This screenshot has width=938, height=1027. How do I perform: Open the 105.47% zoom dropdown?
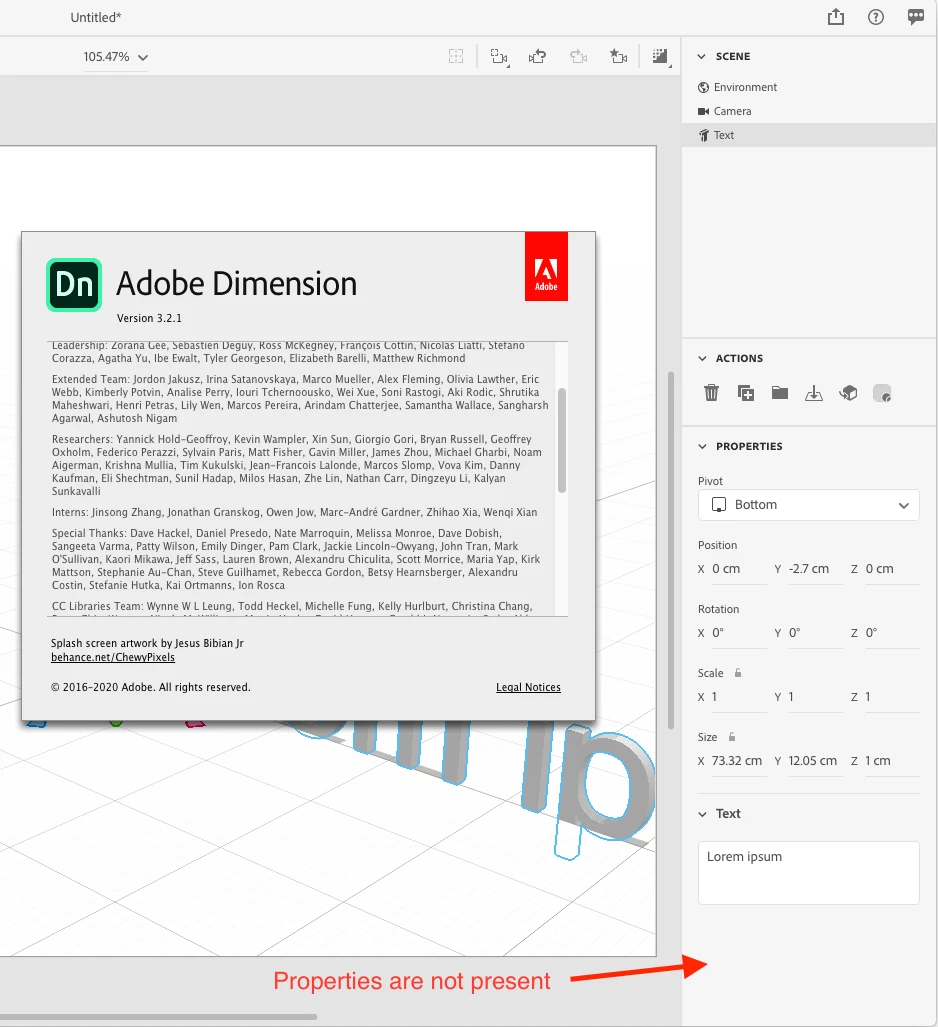115,57
